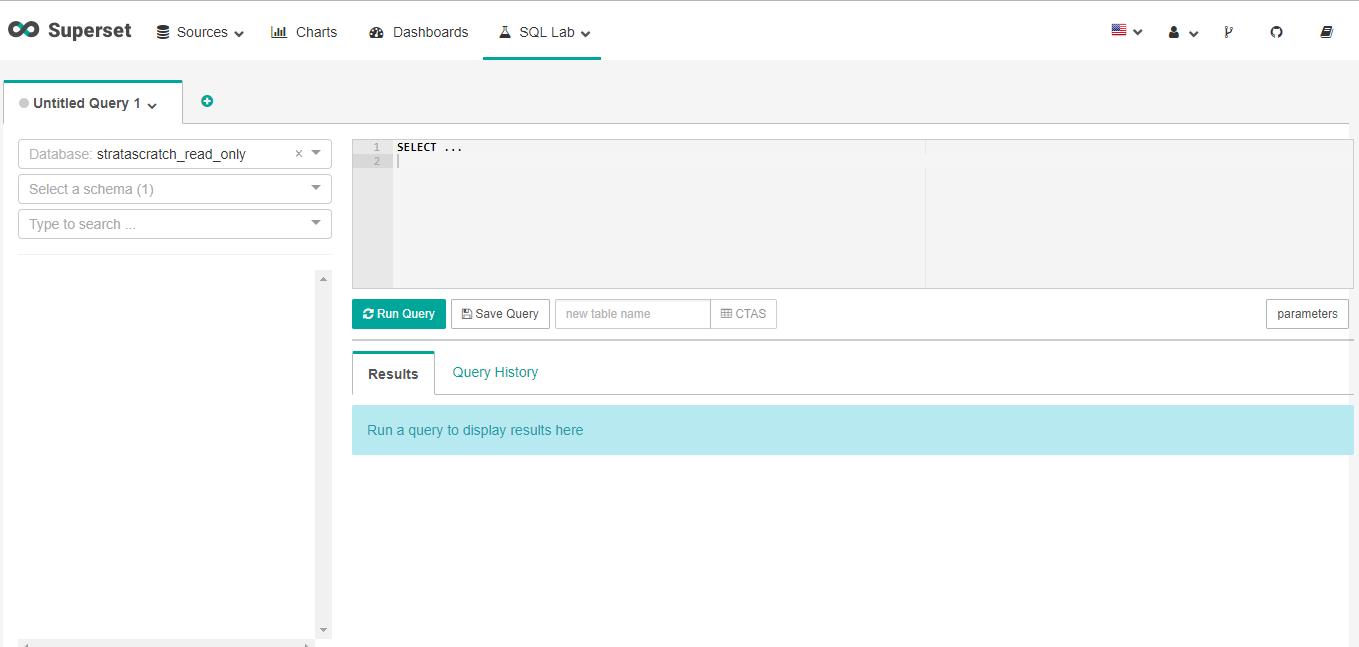Expand the Database dropdown arrow
1359x647 pixels.
316,154
